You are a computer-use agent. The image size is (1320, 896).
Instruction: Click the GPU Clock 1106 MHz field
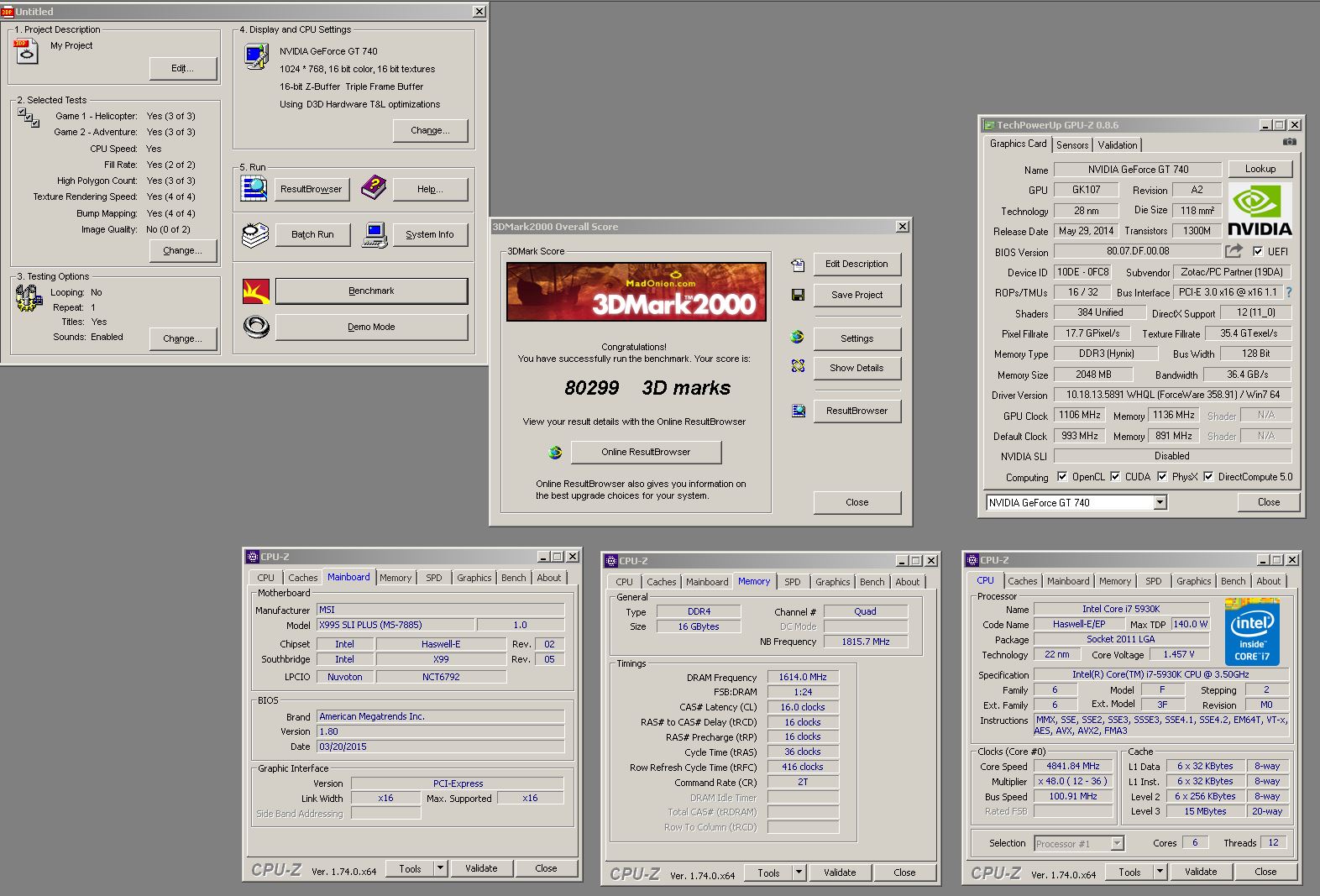1080,415
